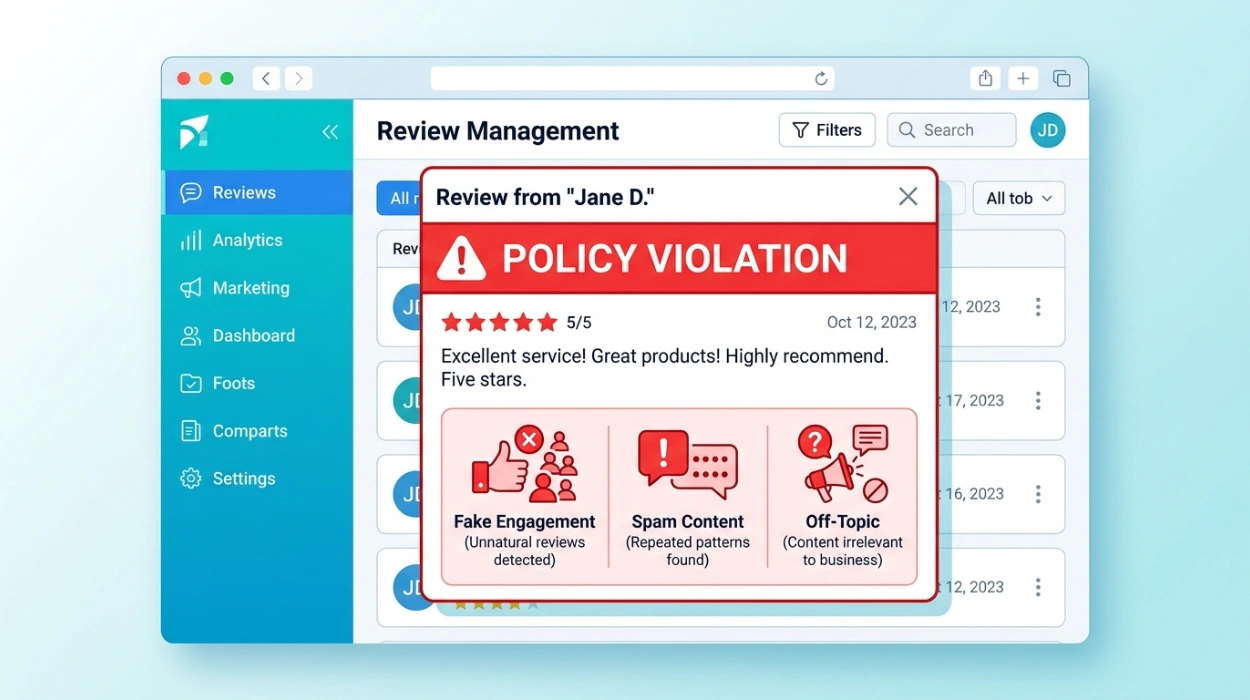This screenshot has width=1250, height=700.
Task: Click the Review Management heading
Action: (x=498, y=131)
